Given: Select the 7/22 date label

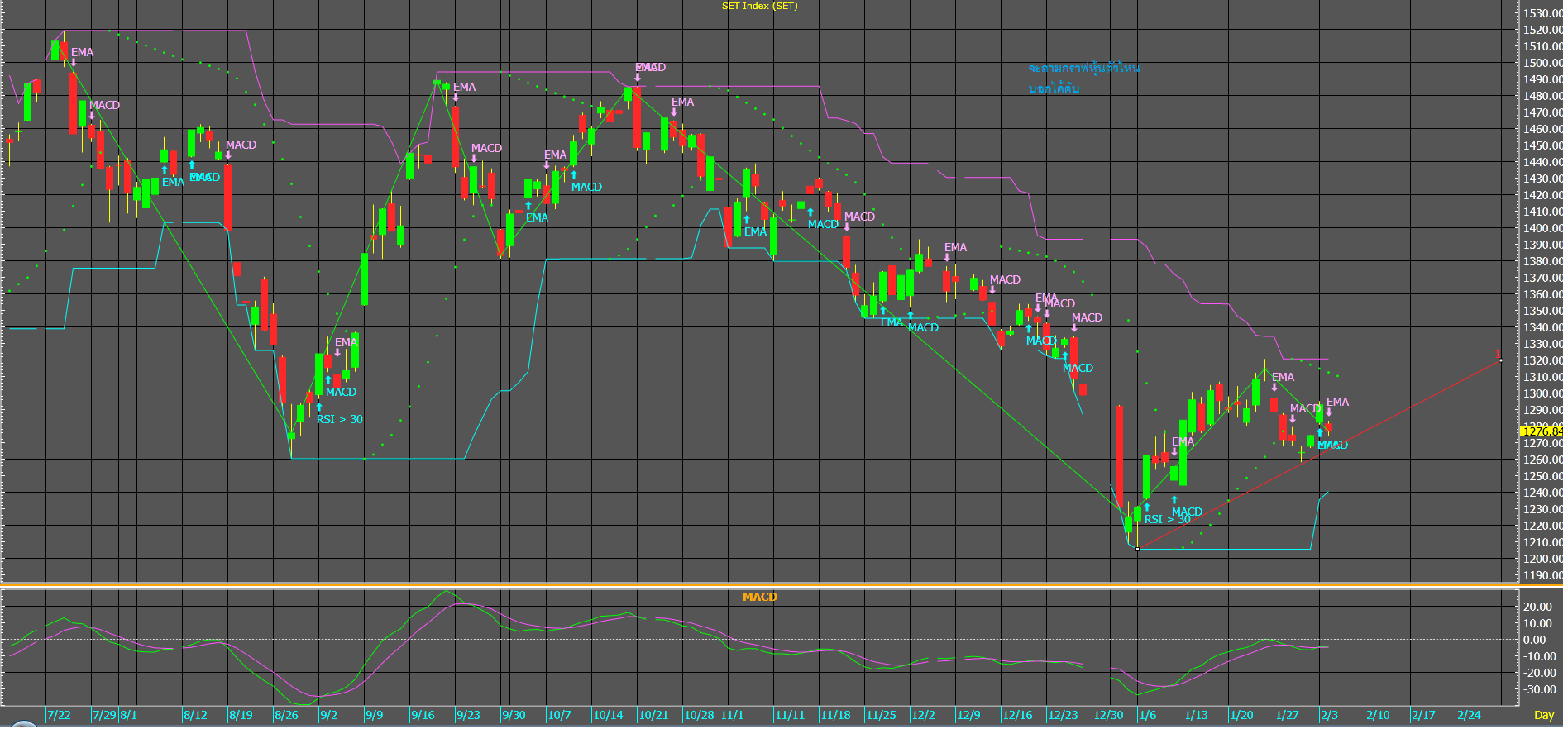Looking at the screenshot, I should (x=59, y=715).
